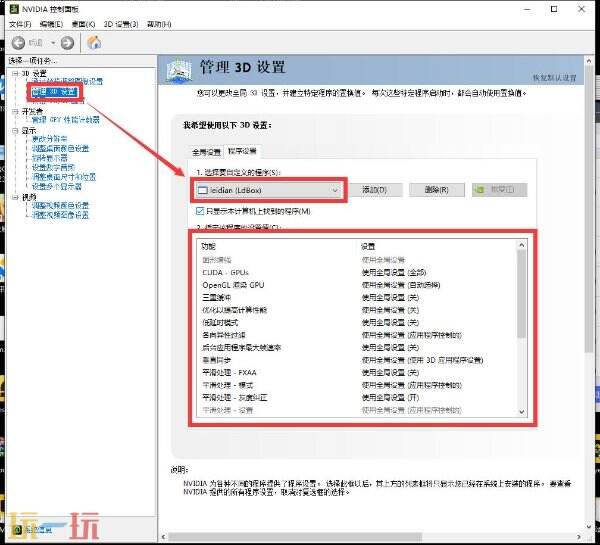The width and height of the screenshot is (600, 545).
Task: Click the main panel vertical scrollbar thumb
Action: [589, 209]
